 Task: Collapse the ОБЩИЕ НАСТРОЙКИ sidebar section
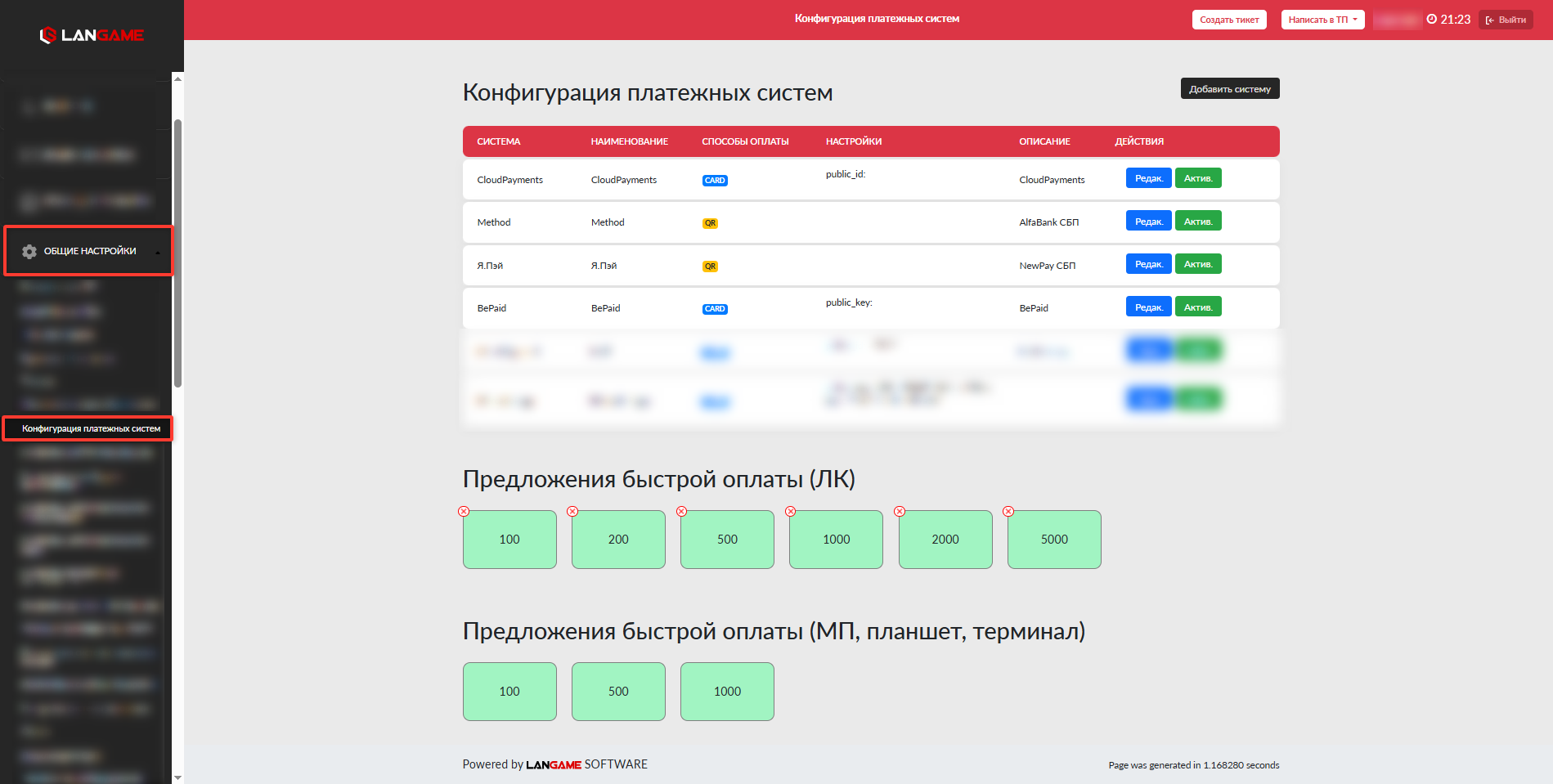(89, 251)
